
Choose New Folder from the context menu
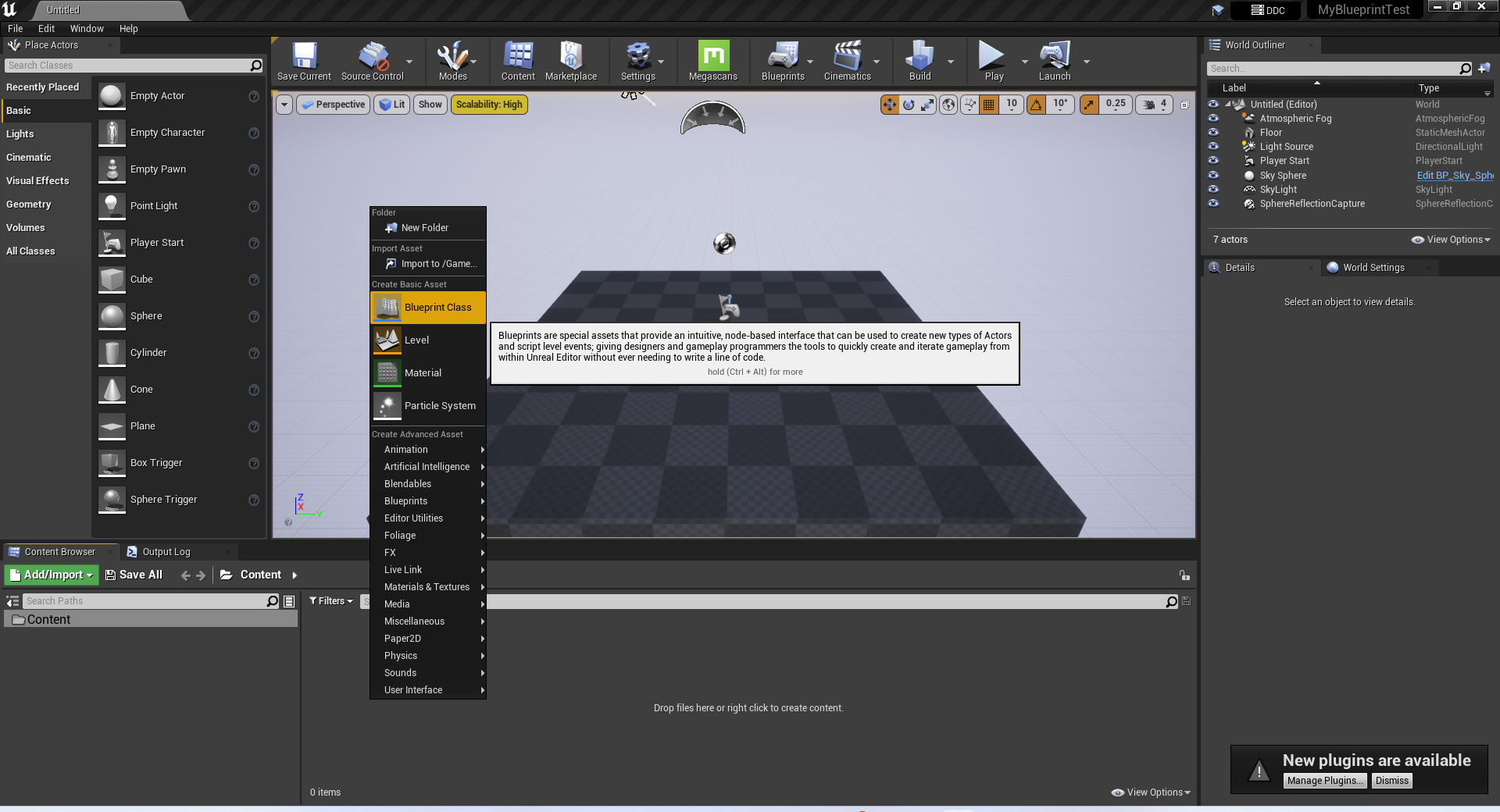(428, 228)
